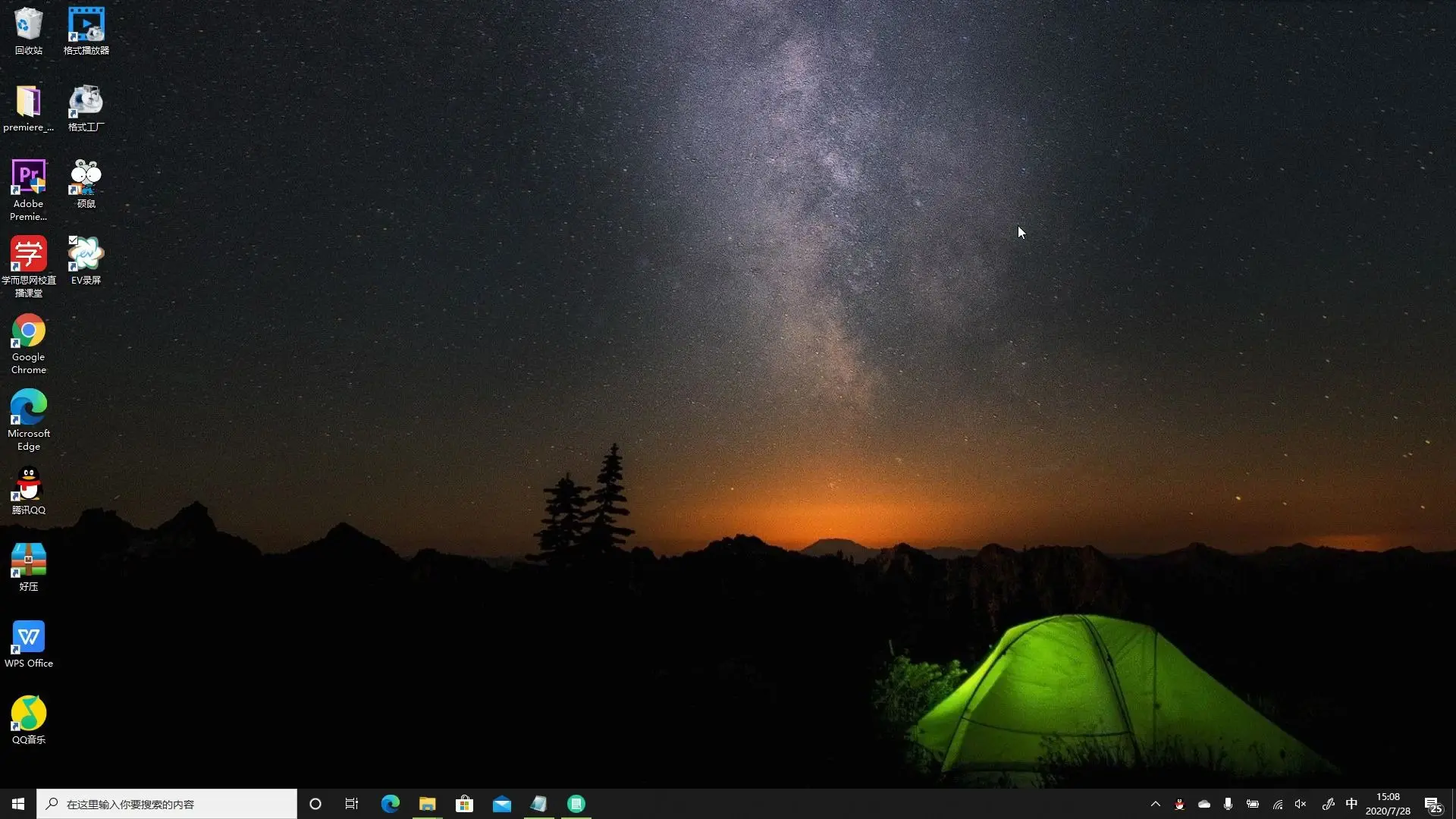Open Microsoft Store from the taskbar
This screenshot has width=1456, height=819.
[x=464, y=804]
